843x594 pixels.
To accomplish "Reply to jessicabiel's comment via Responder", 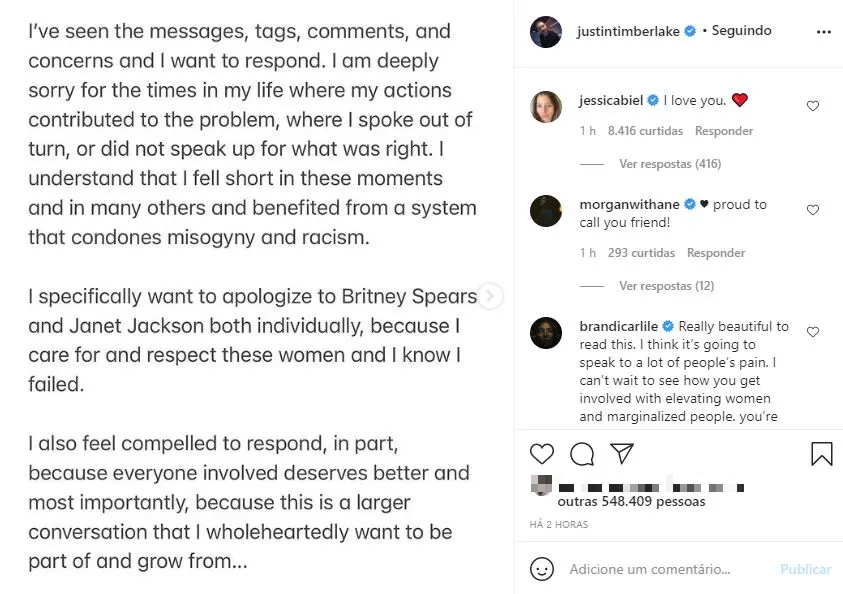I will click(x=724, y=131).
